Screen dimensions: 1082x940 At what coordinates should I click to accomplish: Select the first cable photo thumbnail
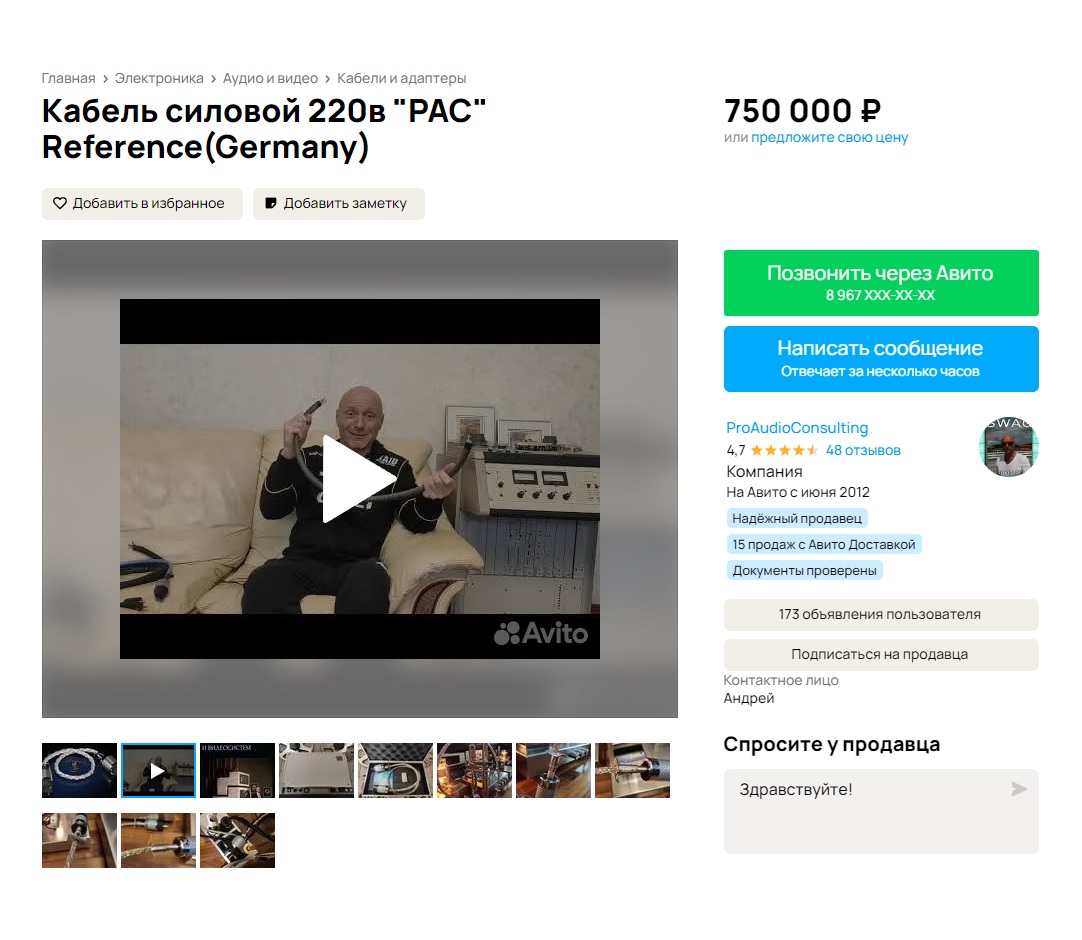79,770
